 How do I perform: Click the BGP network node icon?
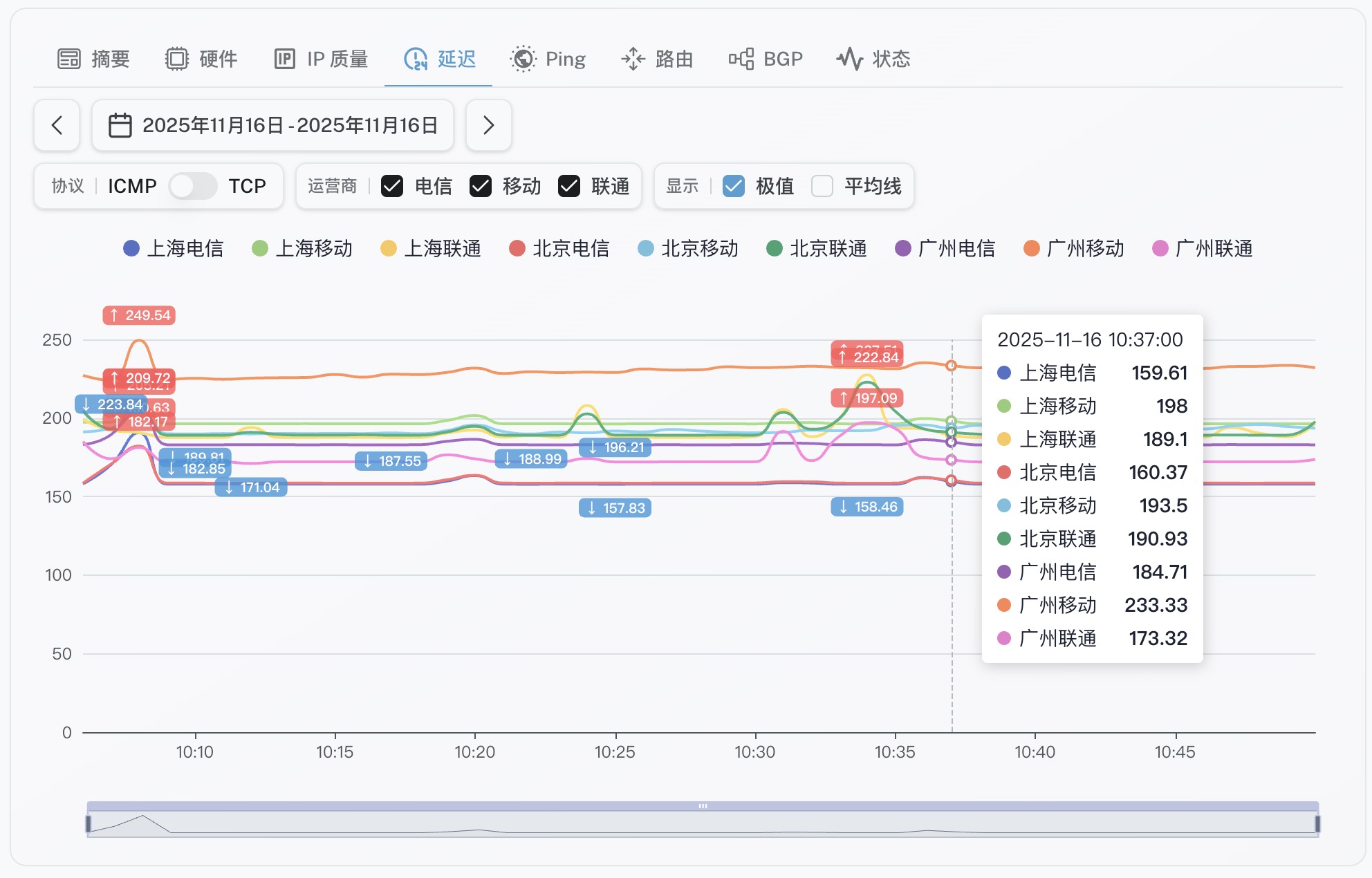(741, 59)
